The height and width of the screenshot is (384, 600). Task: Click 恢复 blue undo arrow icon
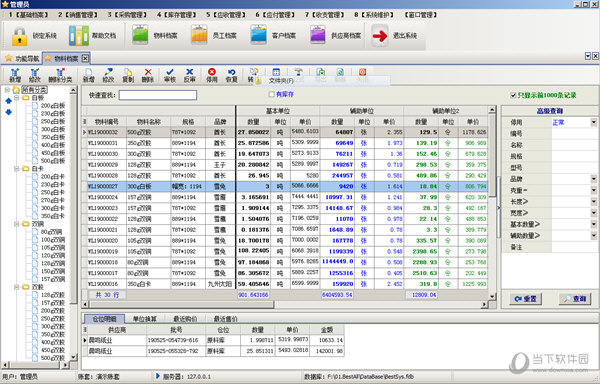[x=232, y=72]
